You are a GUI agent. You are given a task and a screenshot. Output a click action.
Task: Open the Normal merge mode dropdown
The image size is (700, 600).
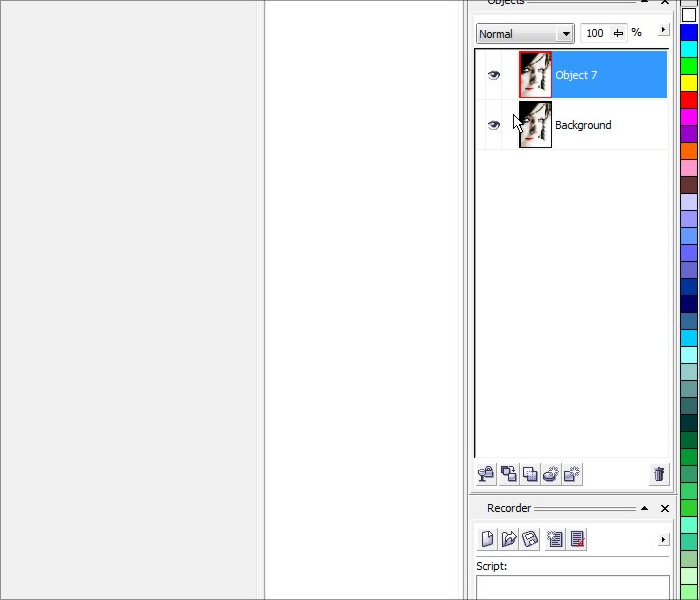566,34
